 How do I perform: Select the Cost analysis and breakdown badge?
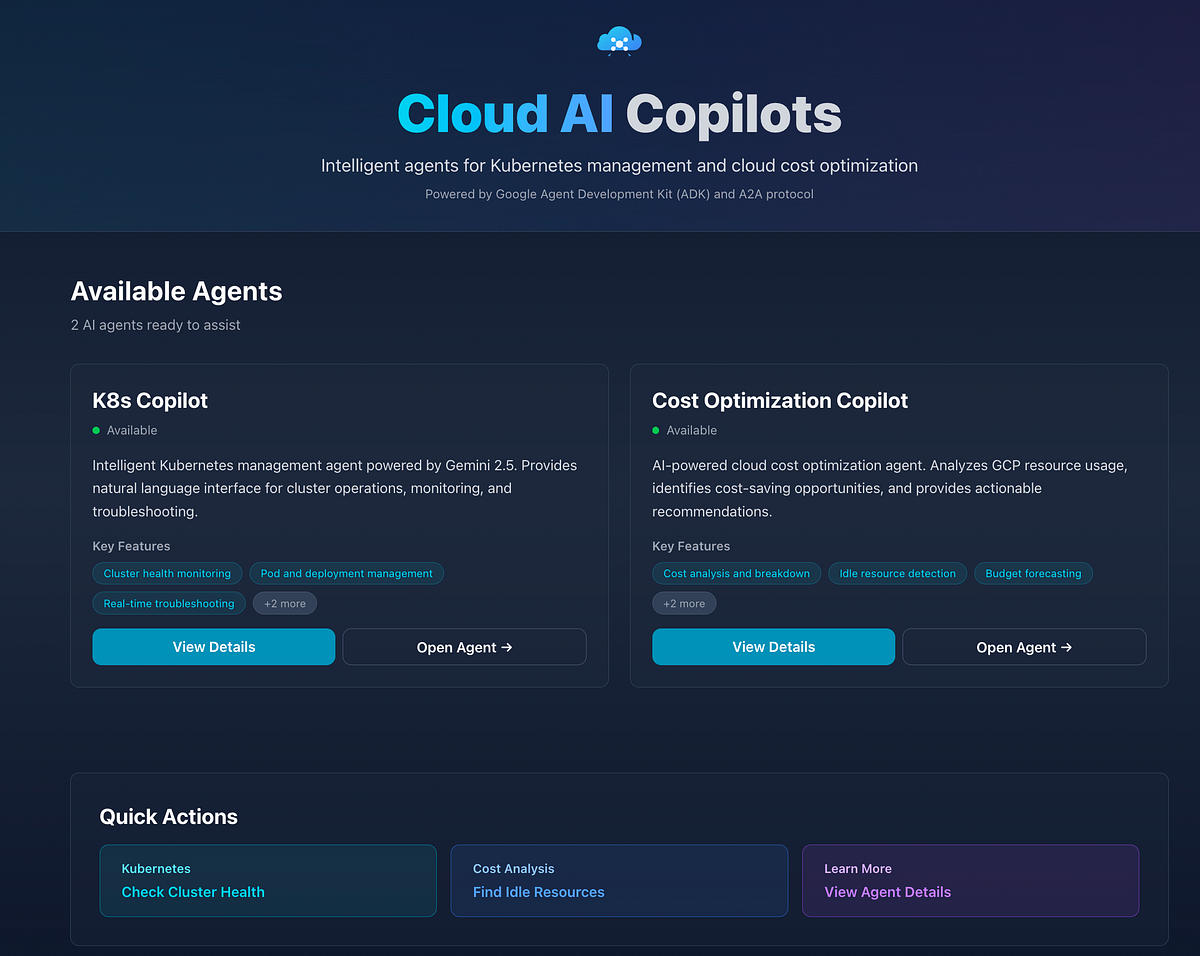point(736,573)
